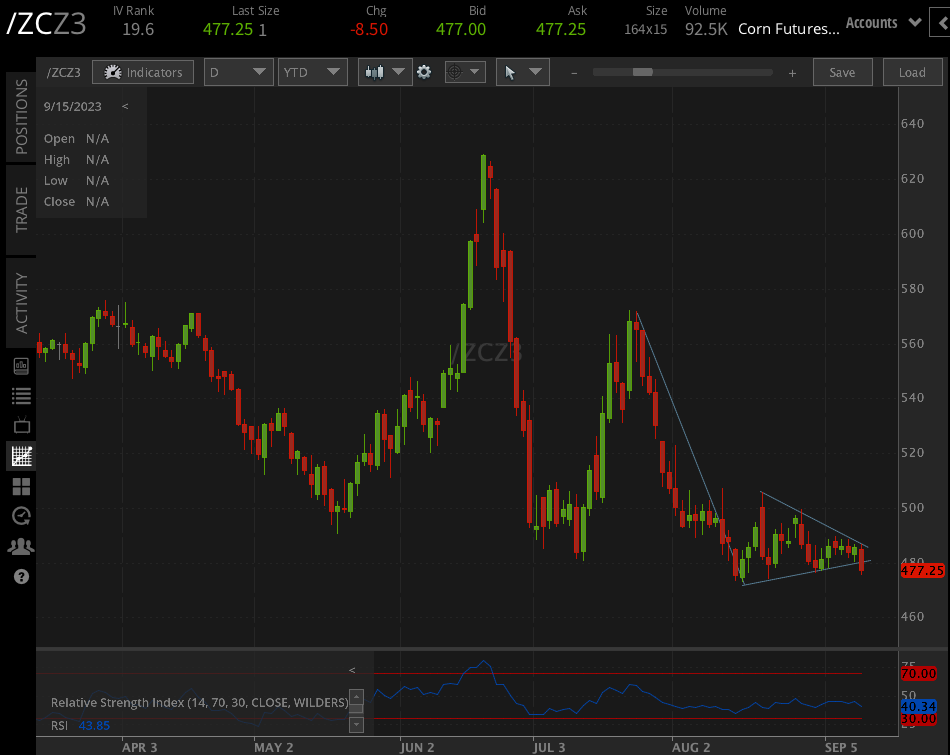Click the flexible grid icon in sidebar
This screenshot has width=950, height=755.
tap(20, 485)
